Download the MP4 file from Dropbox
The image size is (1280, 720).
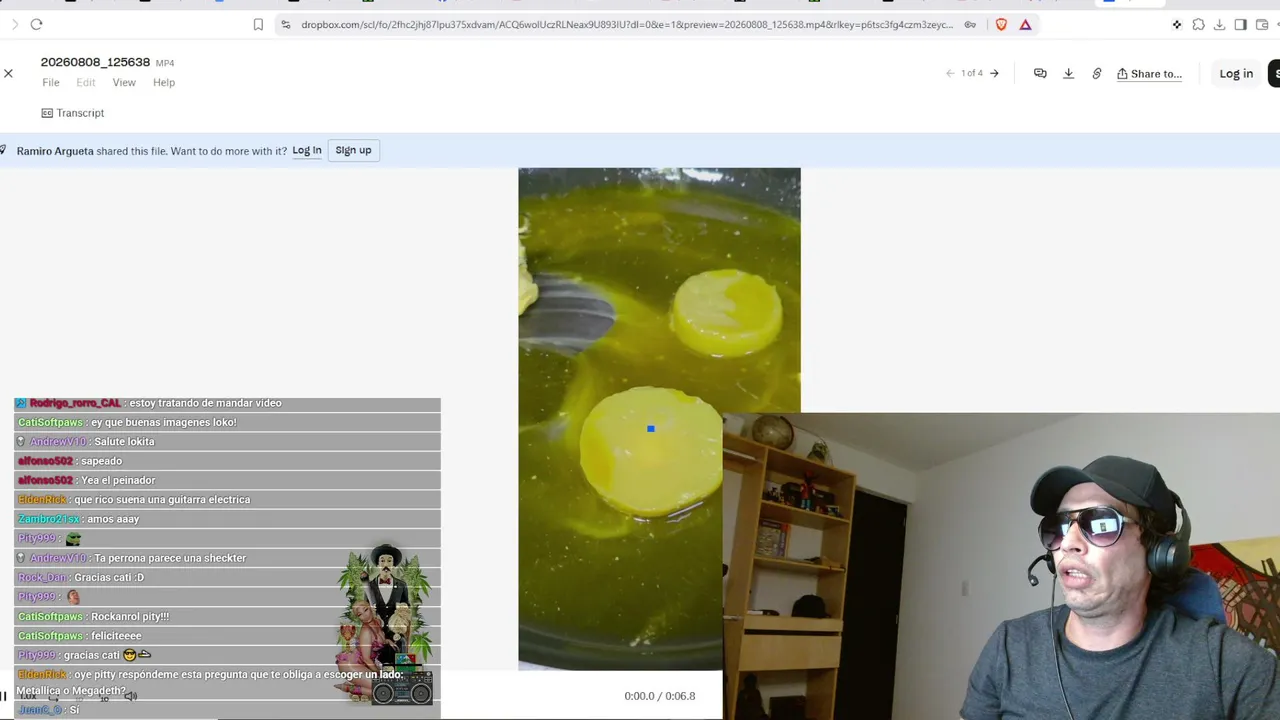tap(1068, 73)
